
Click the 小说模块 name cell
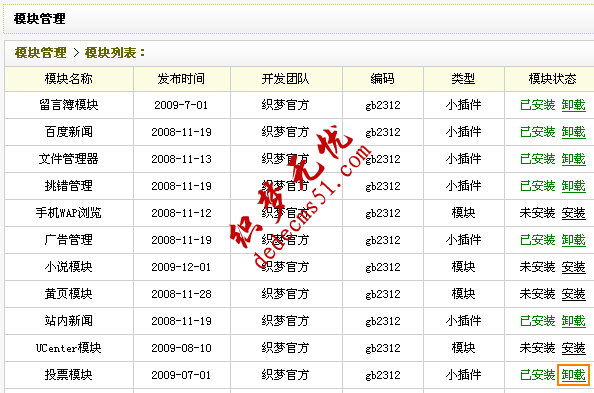[69, 267]
